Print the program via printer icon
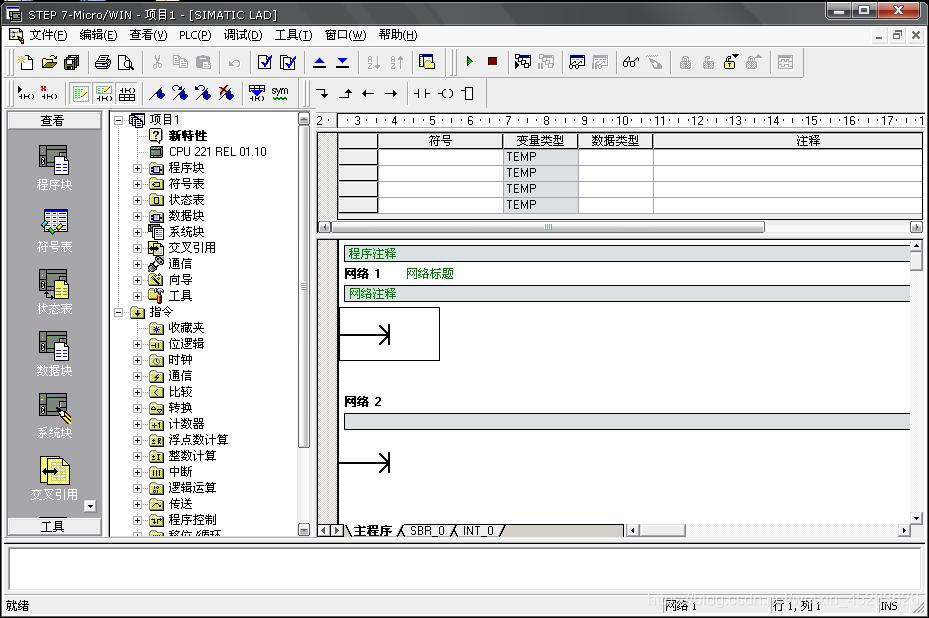 [x=102, y=62]
